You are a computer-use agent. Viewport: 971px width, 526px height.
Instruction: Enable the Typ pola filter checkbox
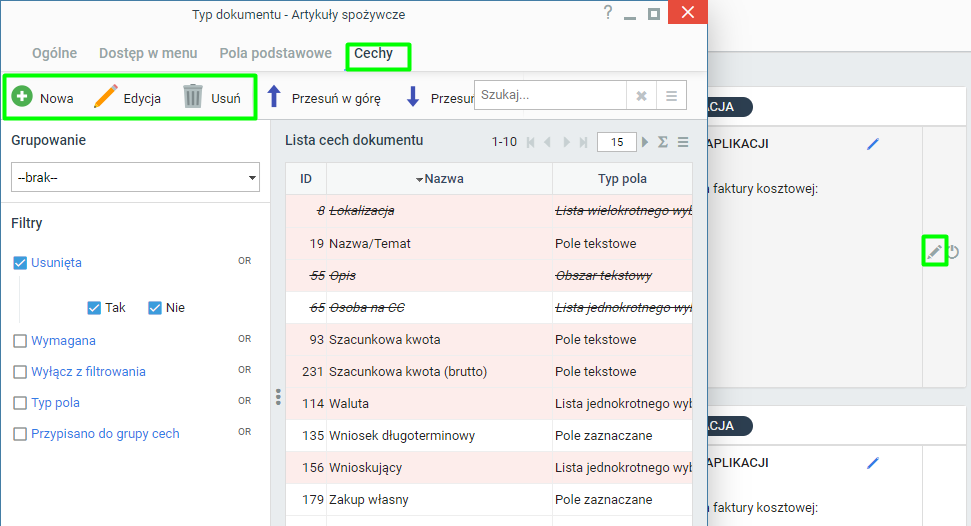point(20,403)
